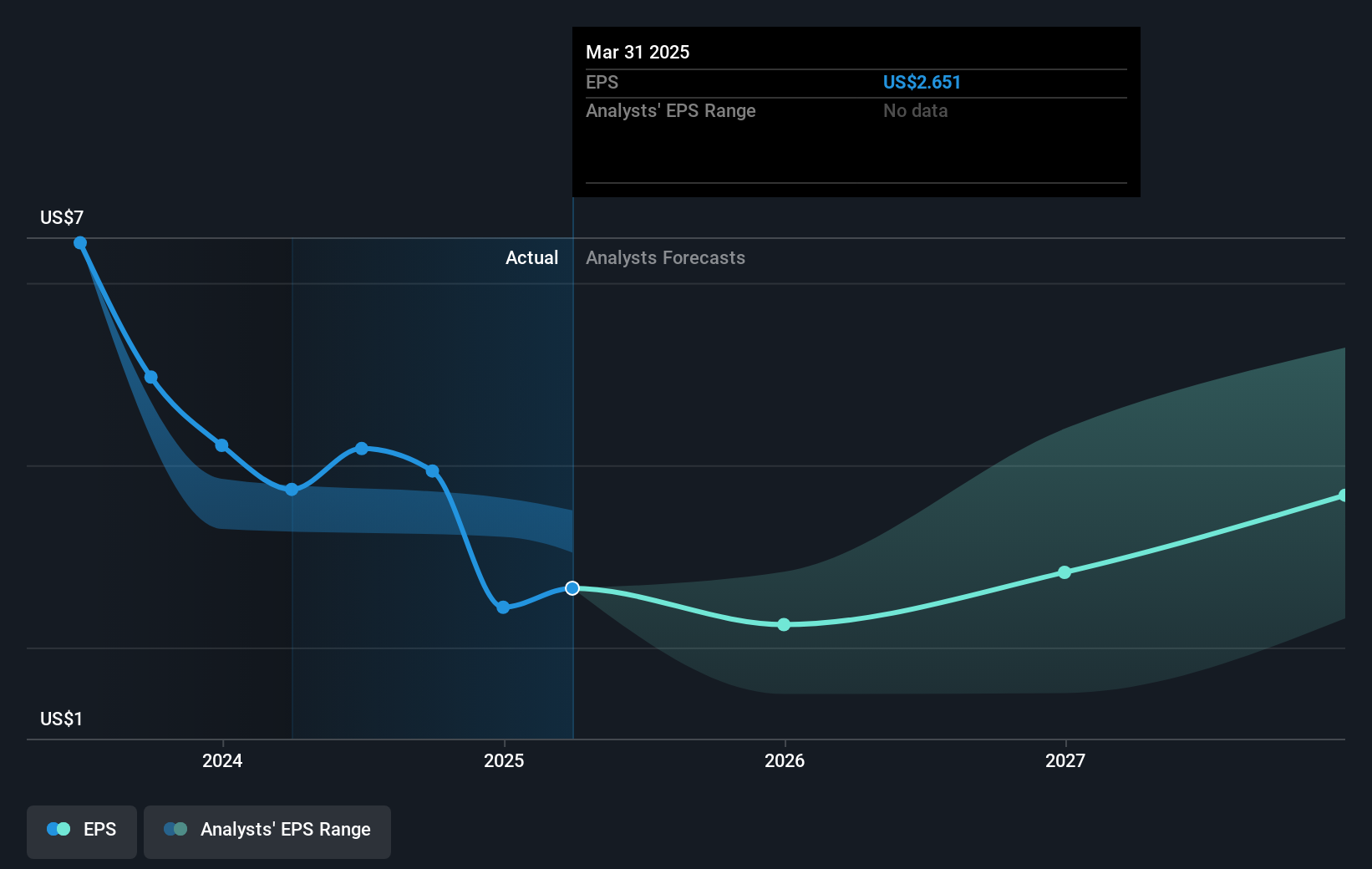Toggle the EPS legend series button
This screenshot has height=869, width=1372.
82,831
